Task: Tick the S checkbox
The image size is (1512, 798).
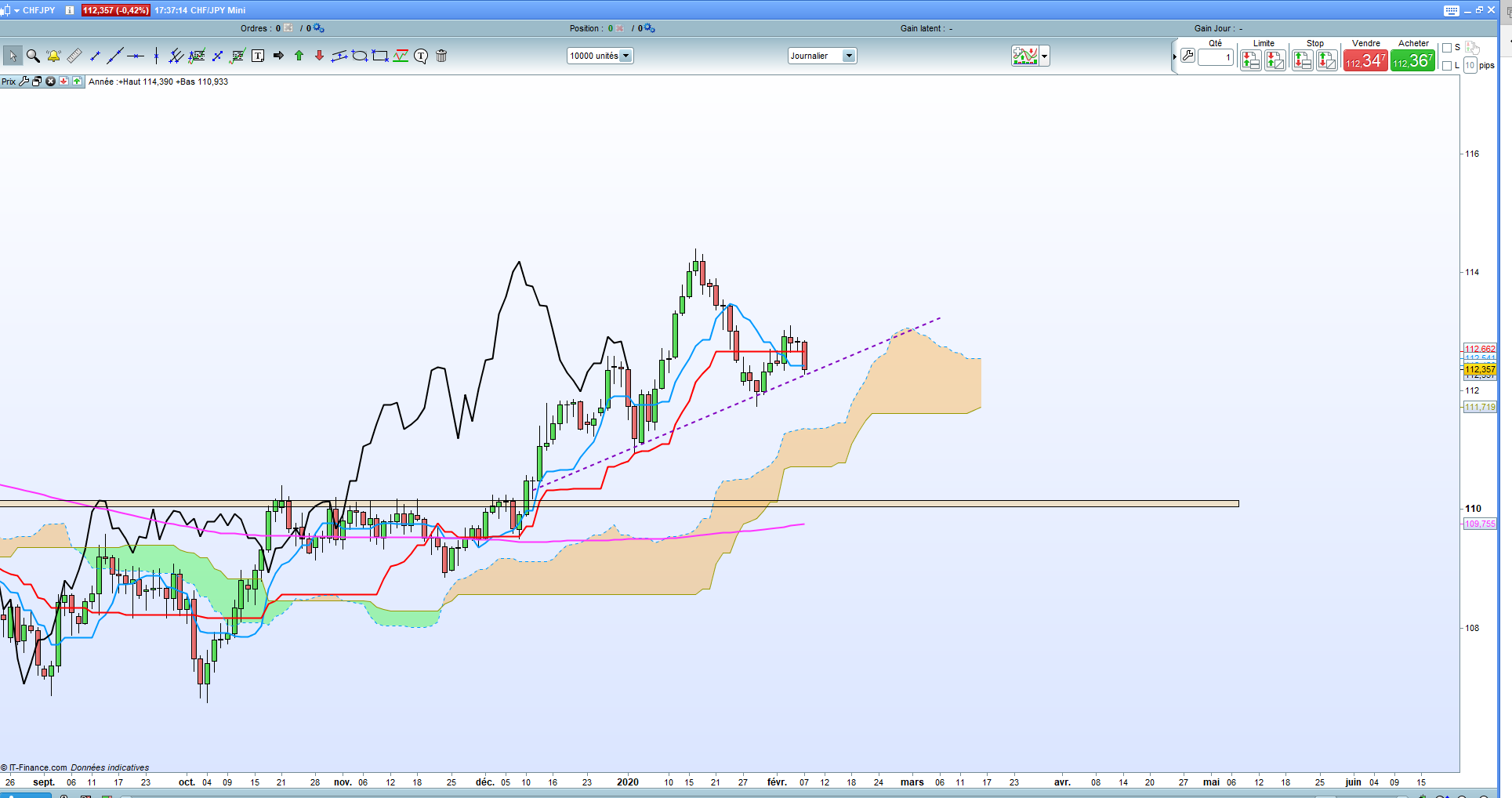Action: click(x=1447, y=48)
